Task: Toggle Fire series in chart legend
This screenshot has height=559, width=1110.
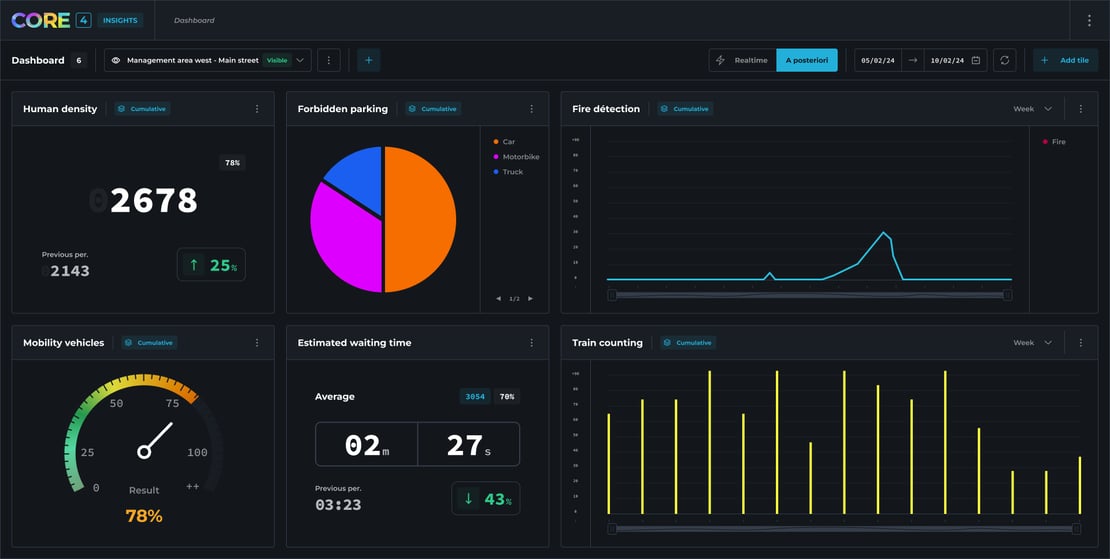Action: [1054, 142]
